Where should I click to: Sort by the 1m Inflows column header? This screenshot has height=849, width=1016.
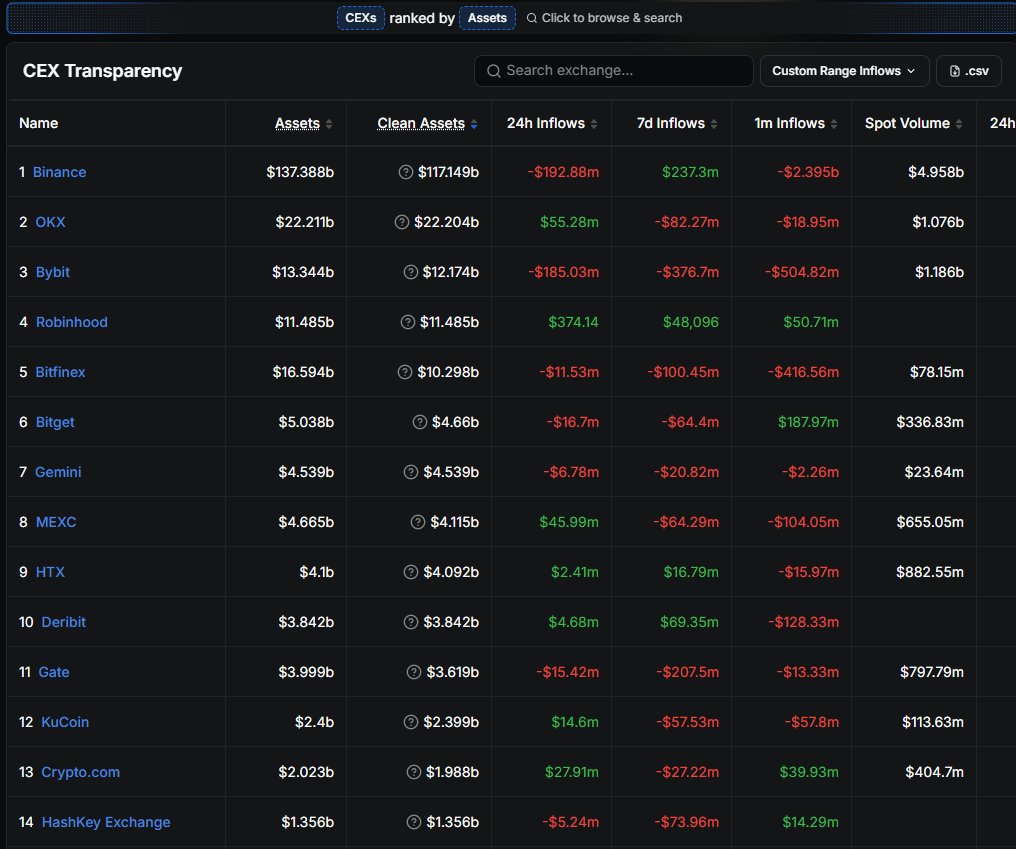[789, 123]
